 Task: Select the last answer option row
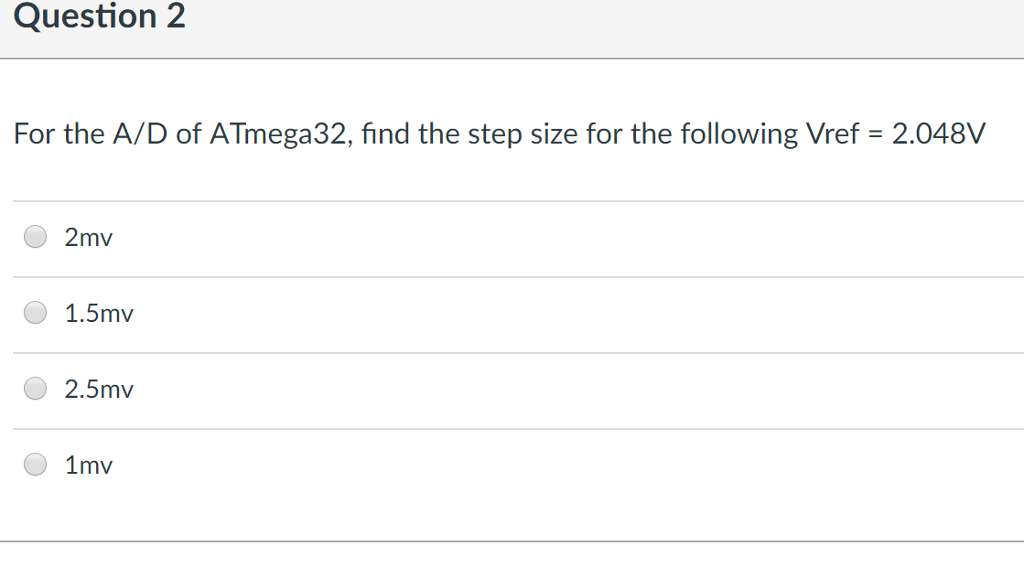click(500, 464)
